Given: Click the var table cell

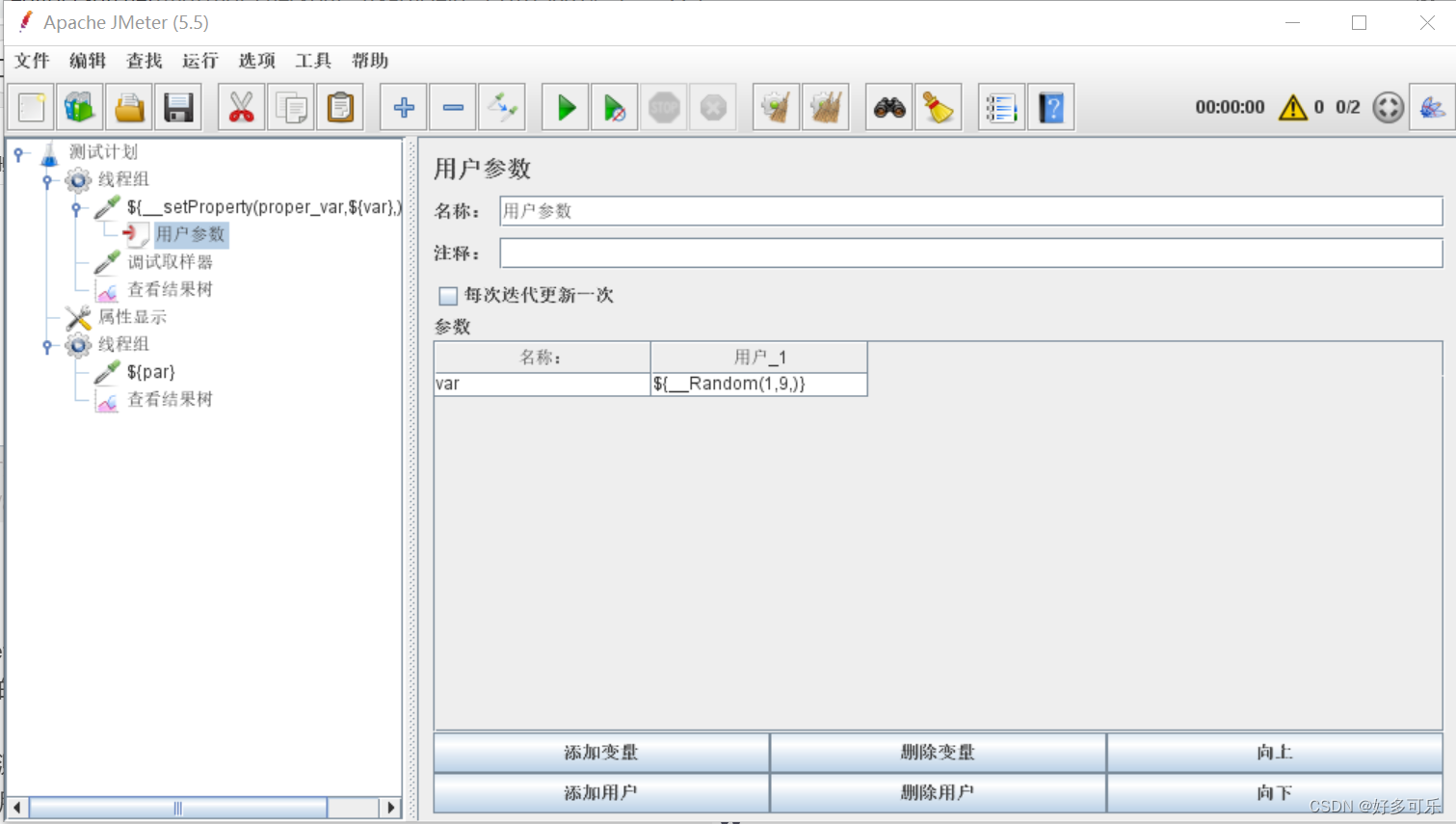Looking at the screenshot, I should 543,384.
